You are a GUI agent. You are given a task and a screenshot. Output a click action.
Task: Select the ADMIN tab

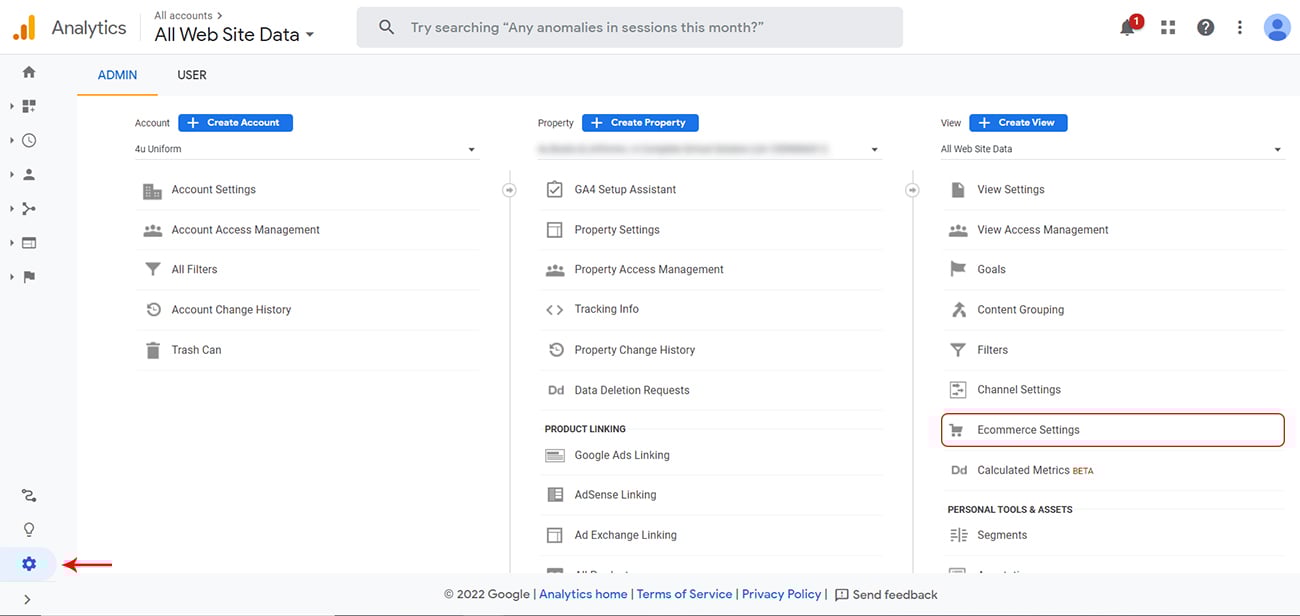tap(117, 74)
